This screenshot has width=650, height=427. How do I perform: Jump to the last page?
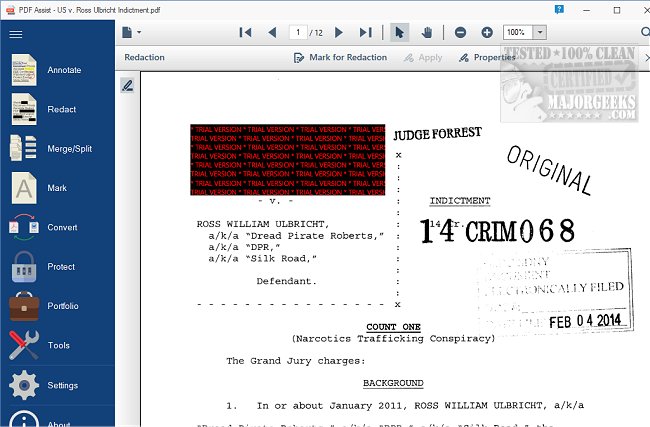click(x=366, y=32)
